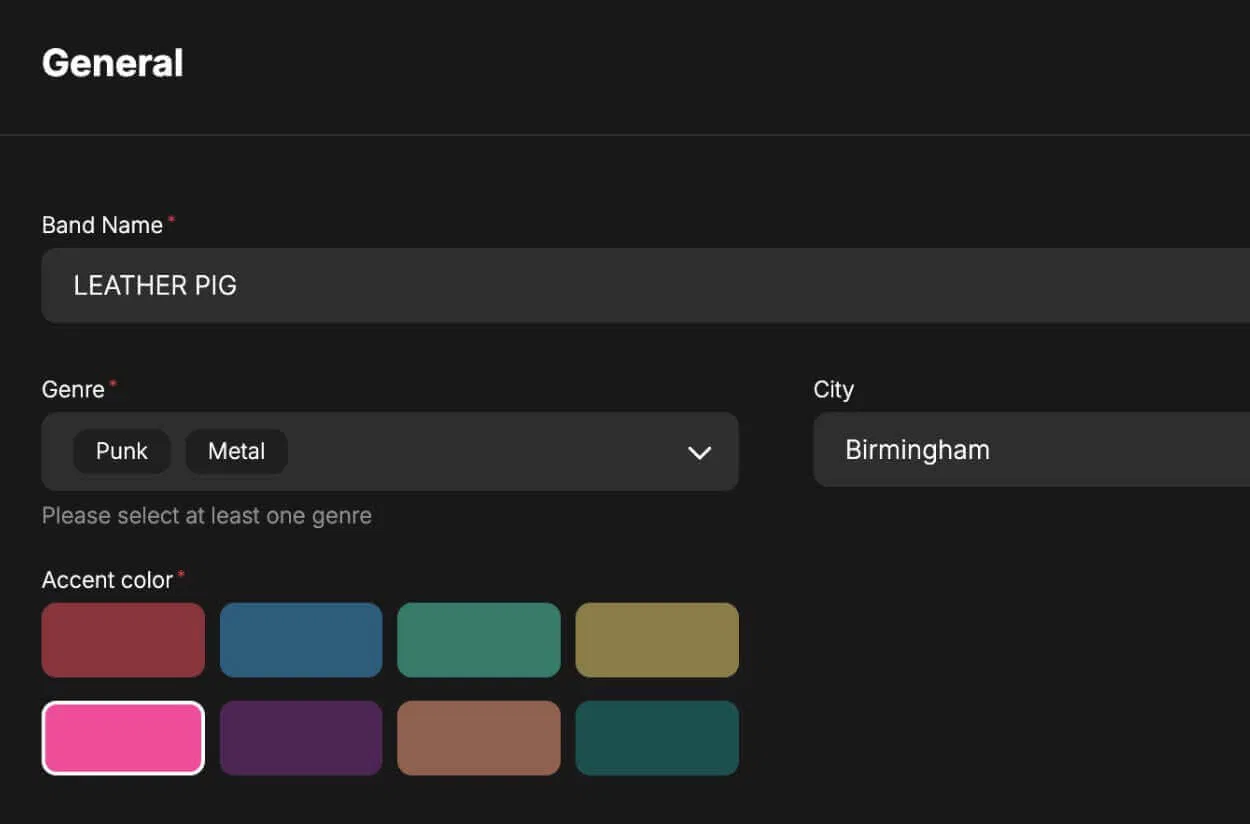This screenshot has width=1250, height=824.
Task: Click the Punk genre tag
Action: point(122,451)
